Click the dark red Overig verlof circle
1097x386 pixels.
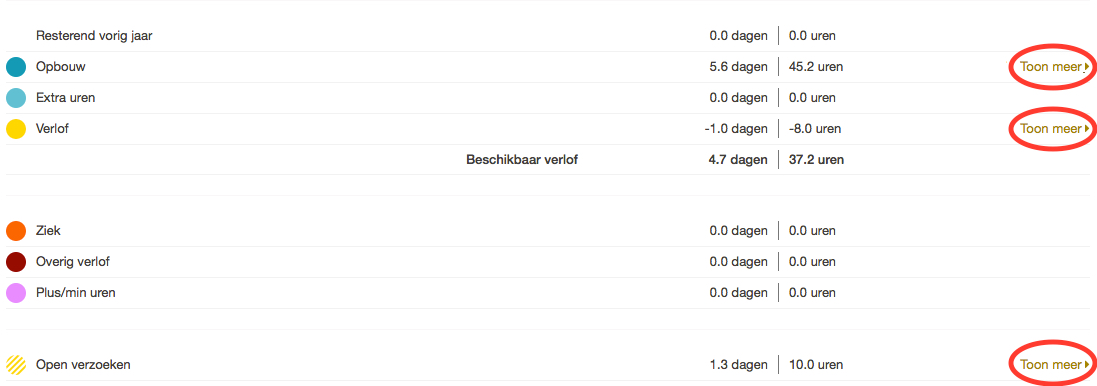16,262
